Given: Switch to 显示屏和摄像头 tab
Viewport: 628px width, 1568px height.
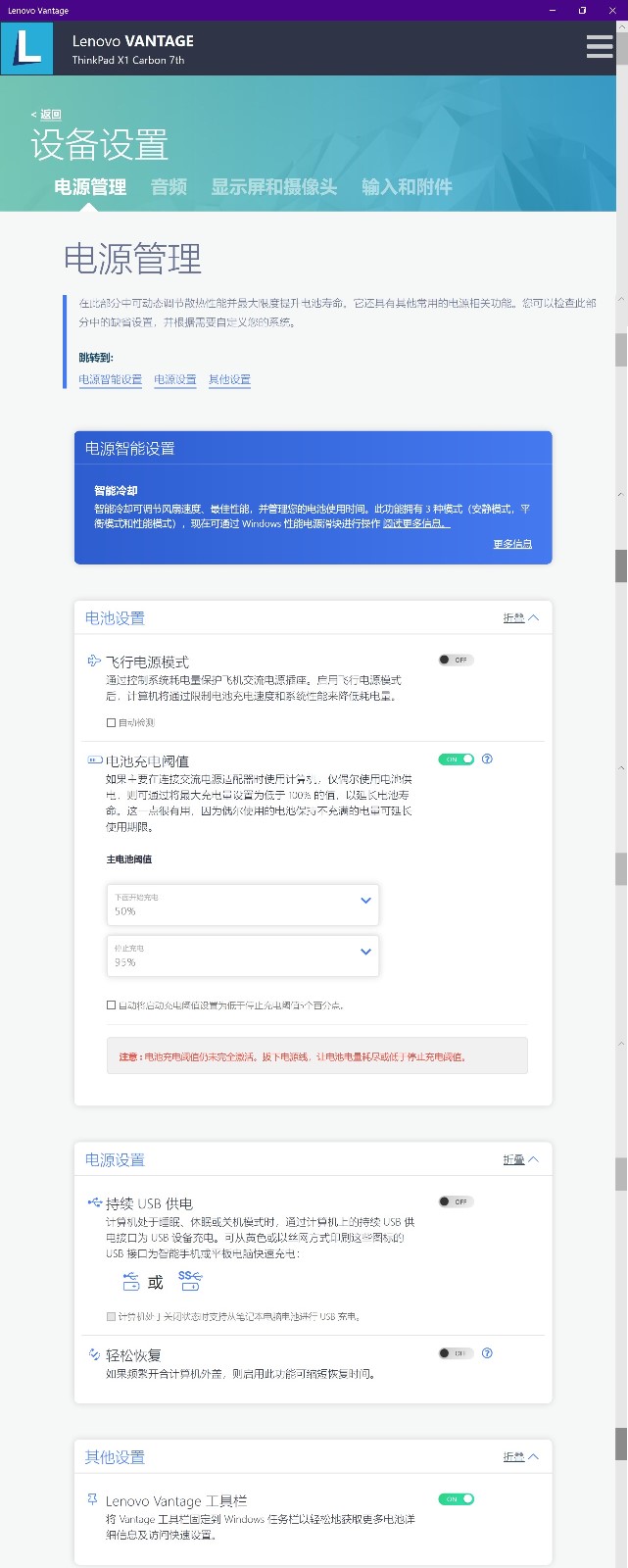Looking at the screenshot, I should 274,186.
